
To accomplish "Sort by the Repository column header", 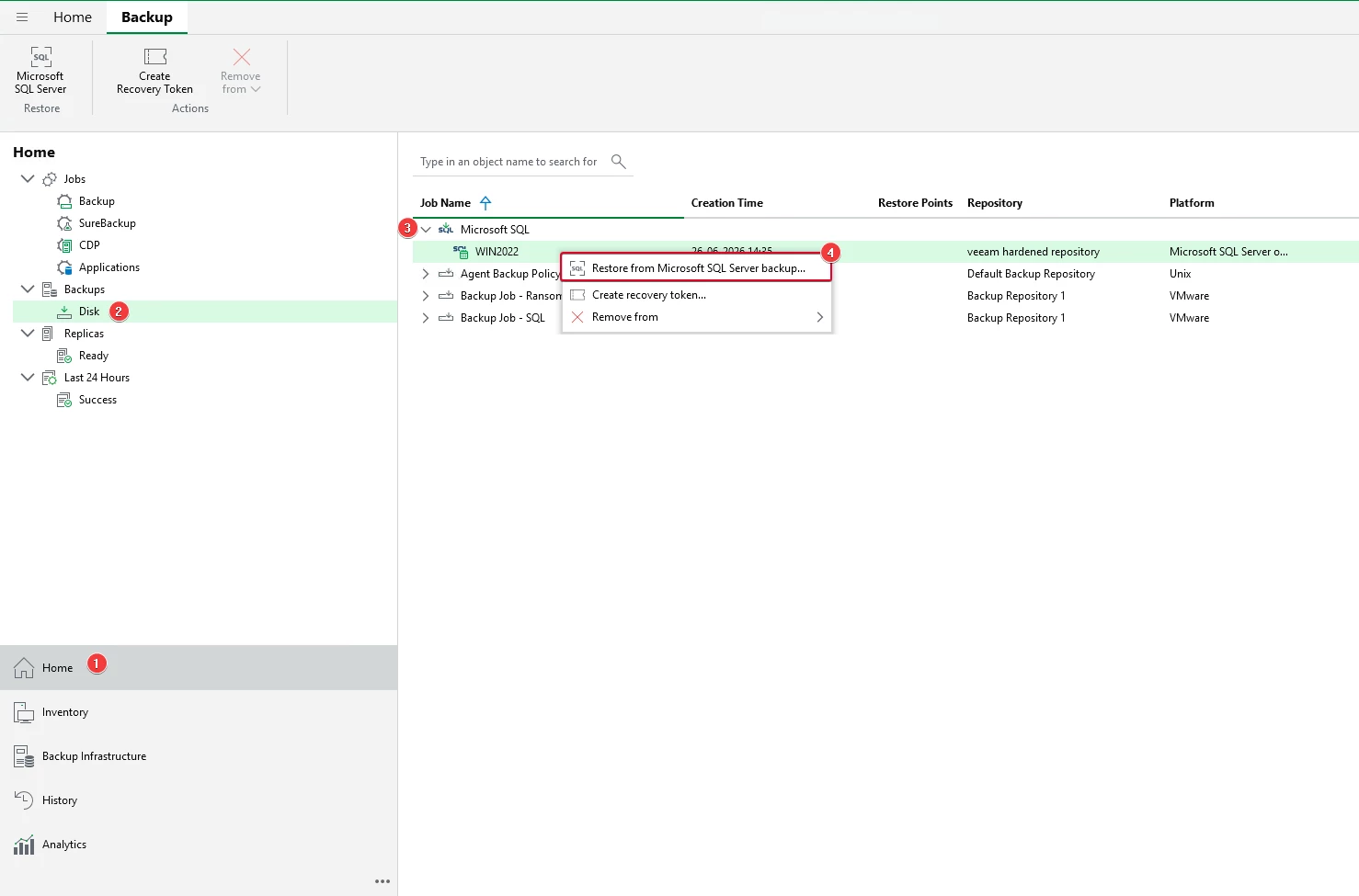I will coord(995,203).
